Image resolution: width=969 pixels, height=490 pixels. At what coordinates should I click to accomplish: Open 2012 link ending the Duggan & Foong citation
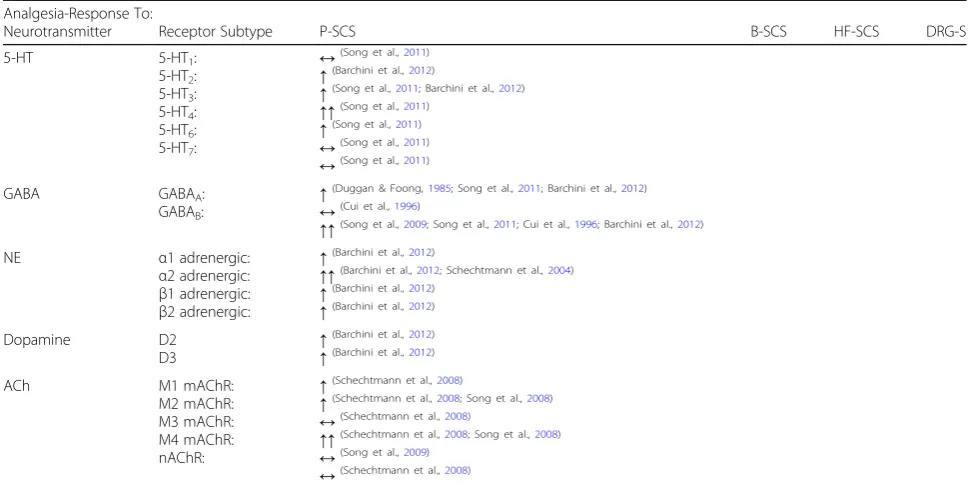point(633,188)
